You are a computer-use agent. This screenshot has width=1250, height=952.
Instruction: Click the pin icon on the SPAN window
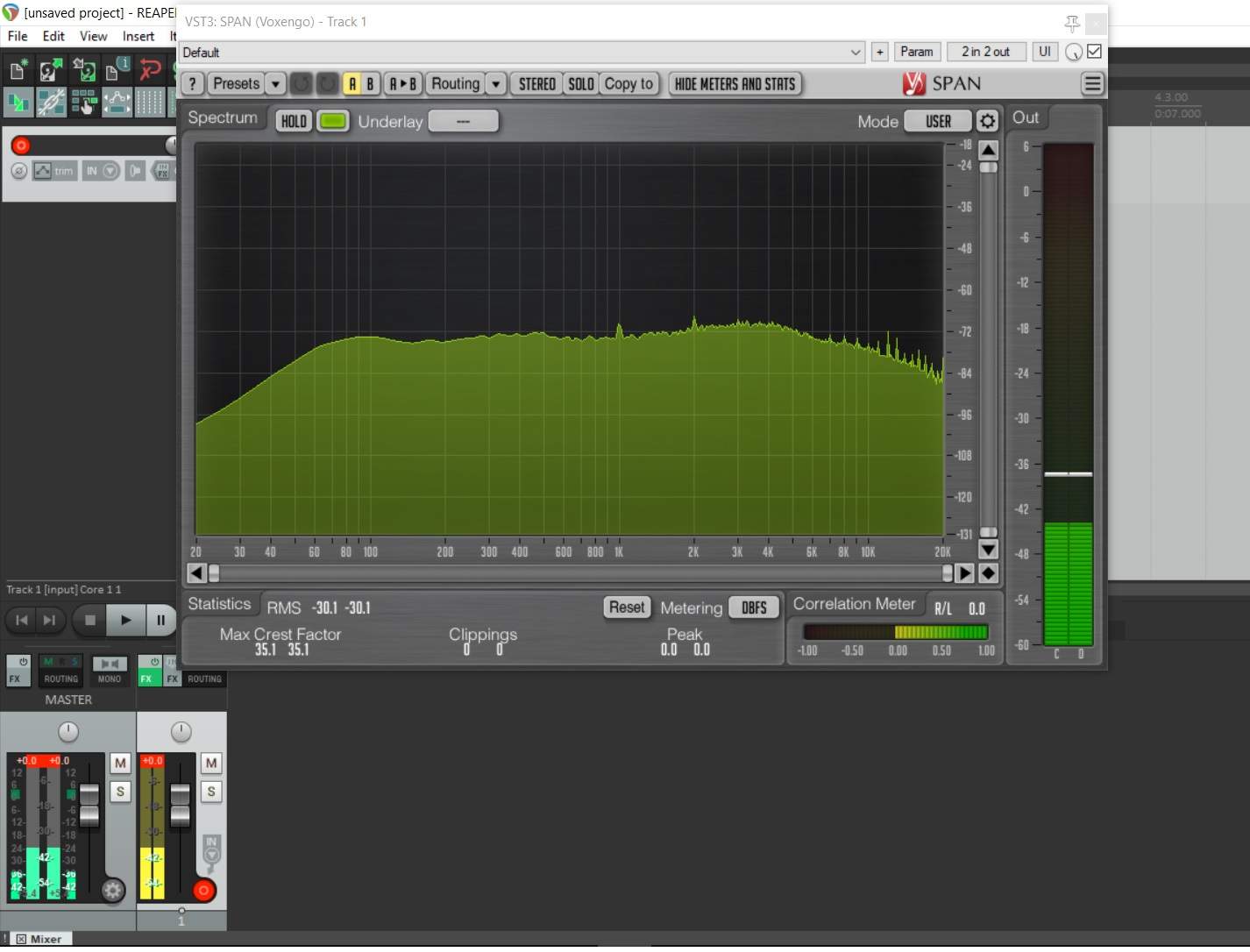pyautogui.click(x=1072, y=23)
